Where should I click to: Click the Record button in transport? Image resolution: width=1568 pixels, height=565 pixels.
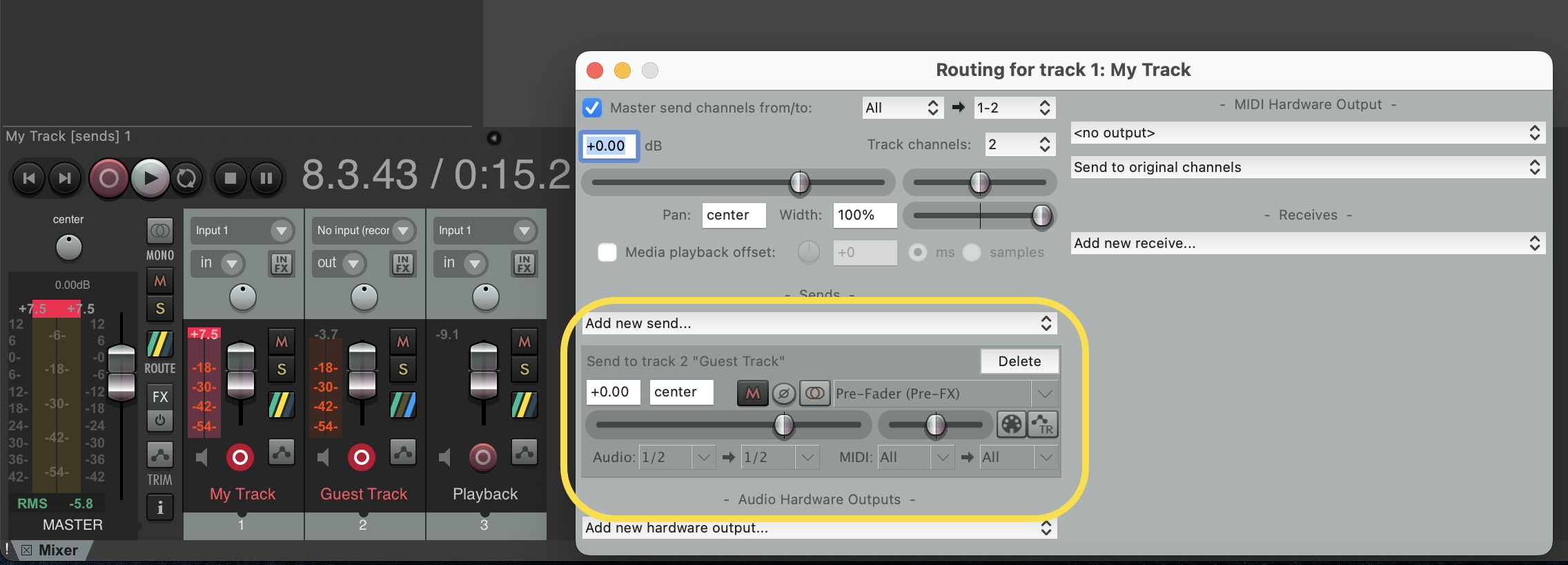click(x=108, y=178)
